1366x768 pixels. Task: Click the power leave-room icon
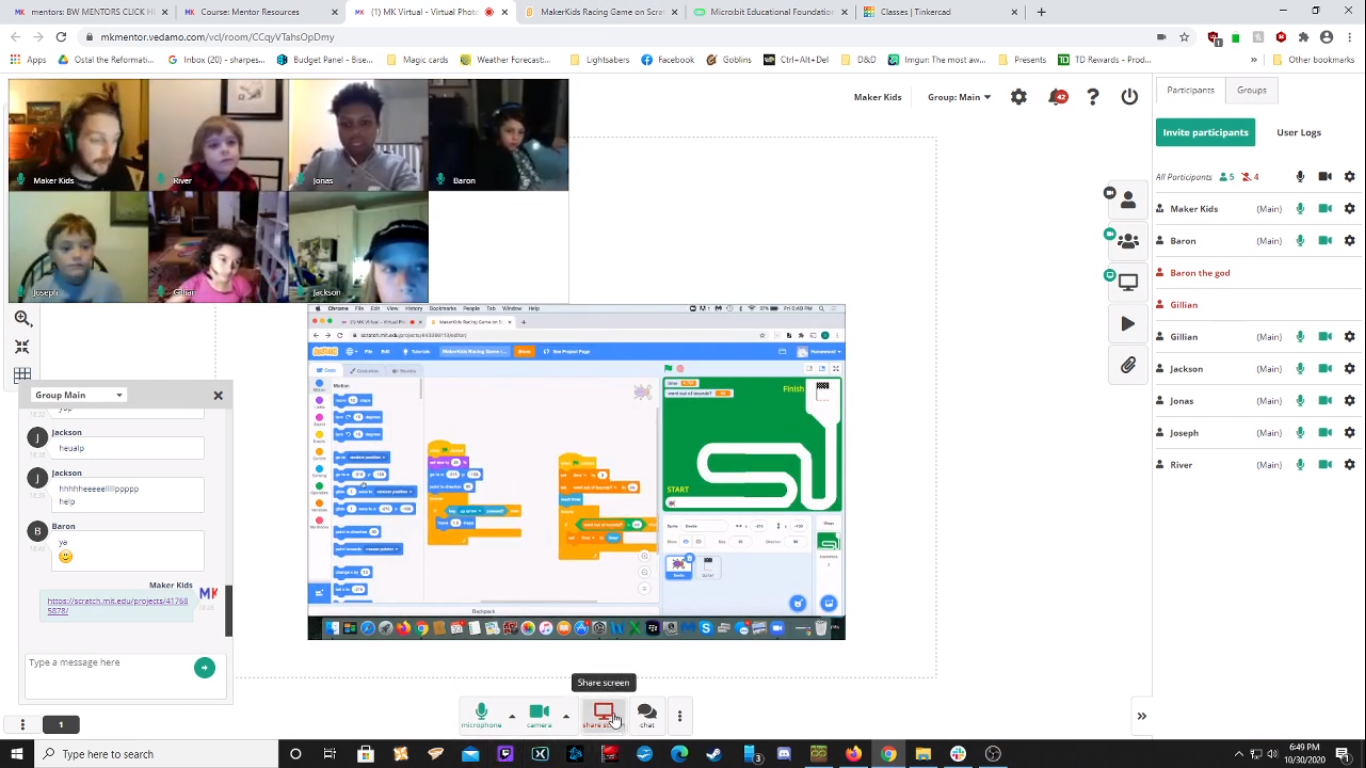pos(1130,97)
